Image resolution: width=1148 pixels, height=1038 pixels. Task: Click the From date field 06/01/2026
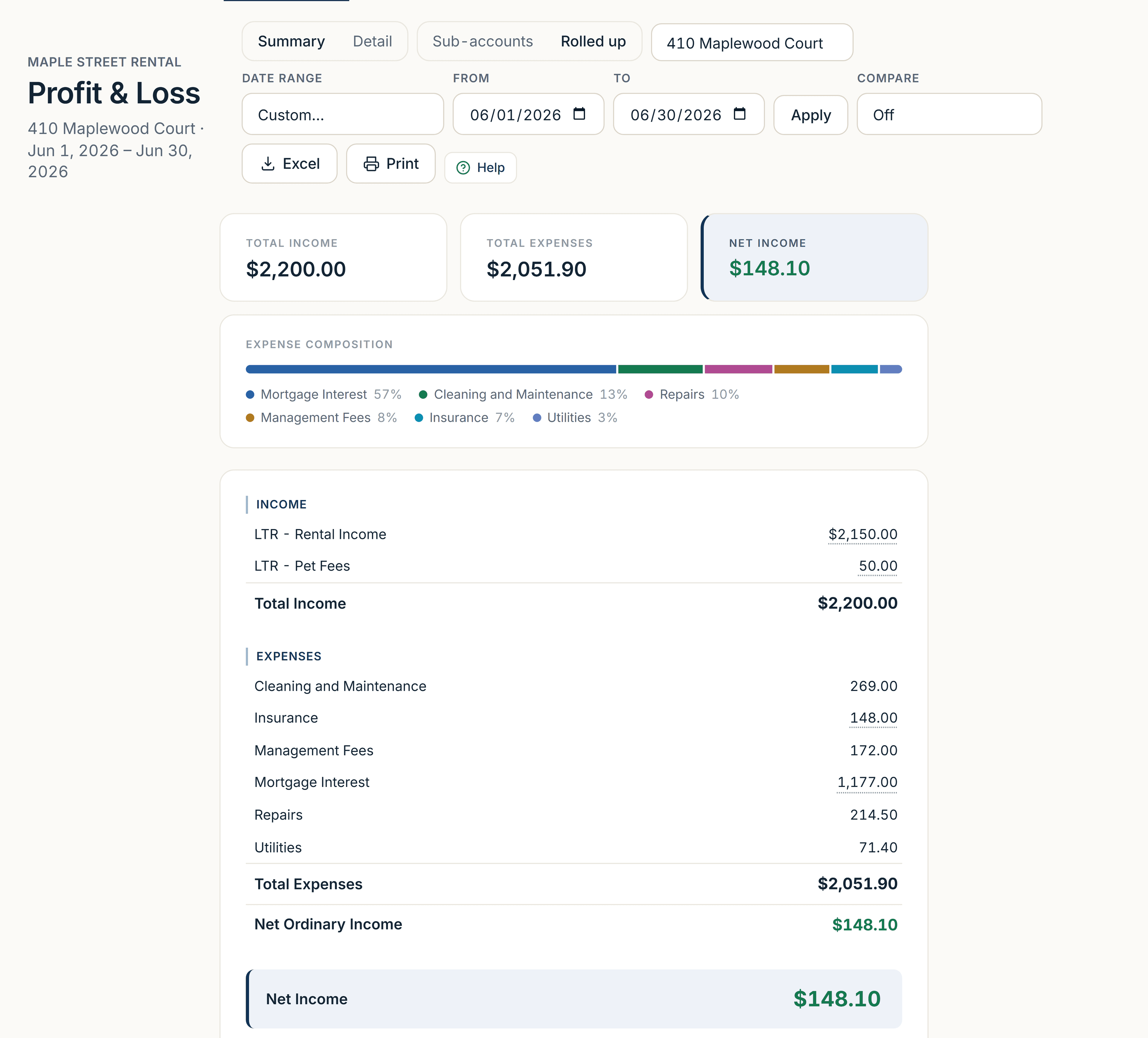pyautogui.click(x=528, y=114)
